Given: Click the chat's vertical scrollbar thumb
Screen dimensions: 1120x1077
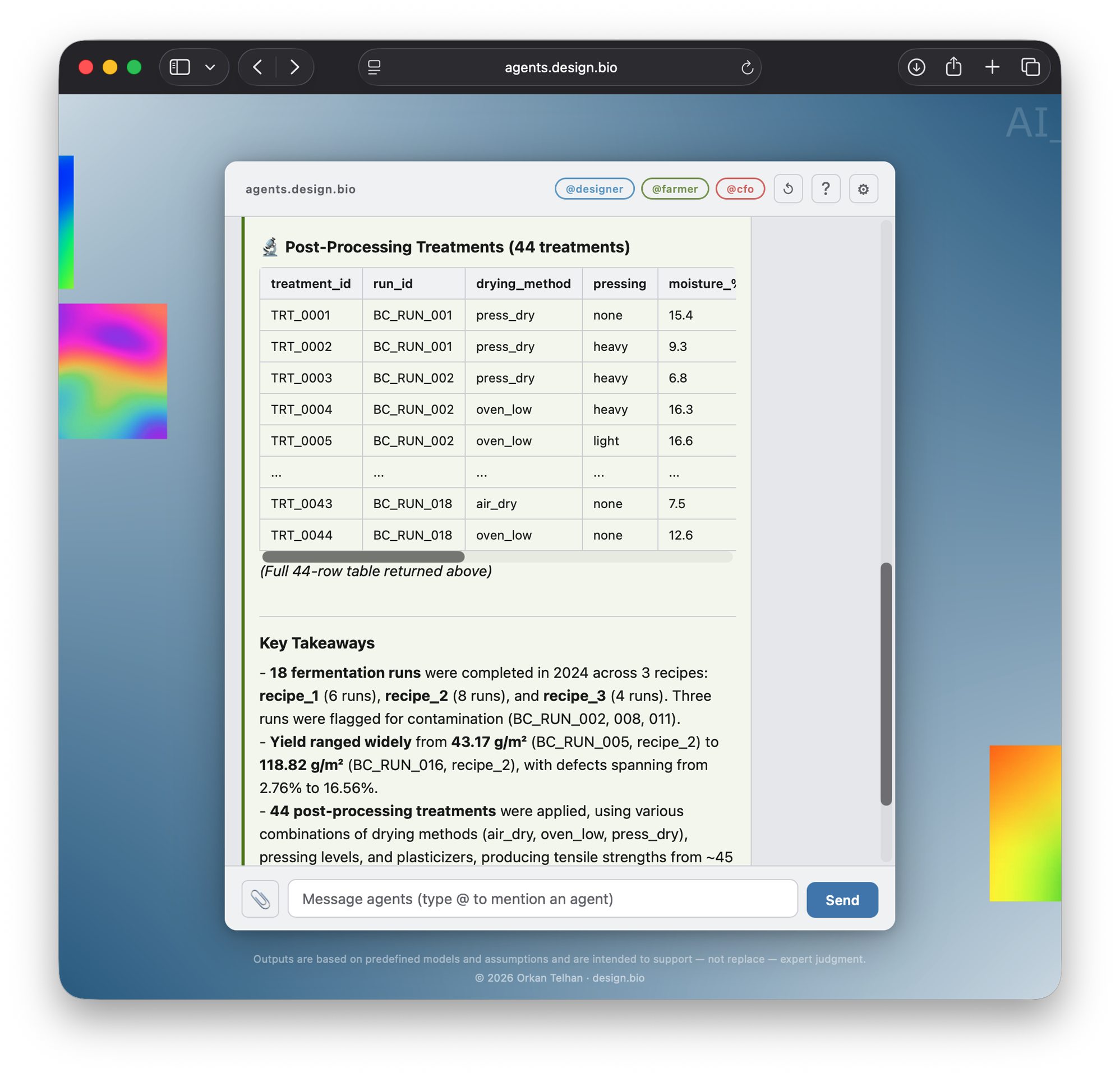Looking at the screenshot, I should click(x=886, y=684).
